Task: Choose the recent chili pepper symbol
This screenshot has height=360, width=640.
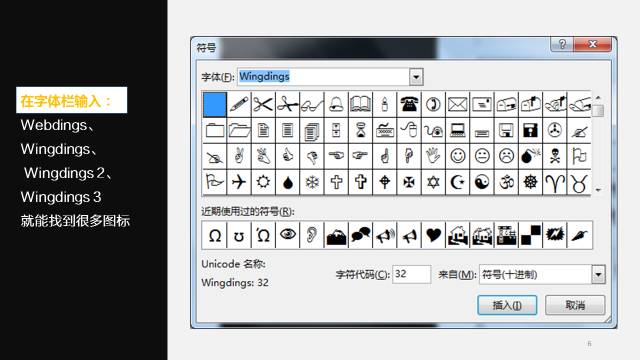Action: click(579, 235)
